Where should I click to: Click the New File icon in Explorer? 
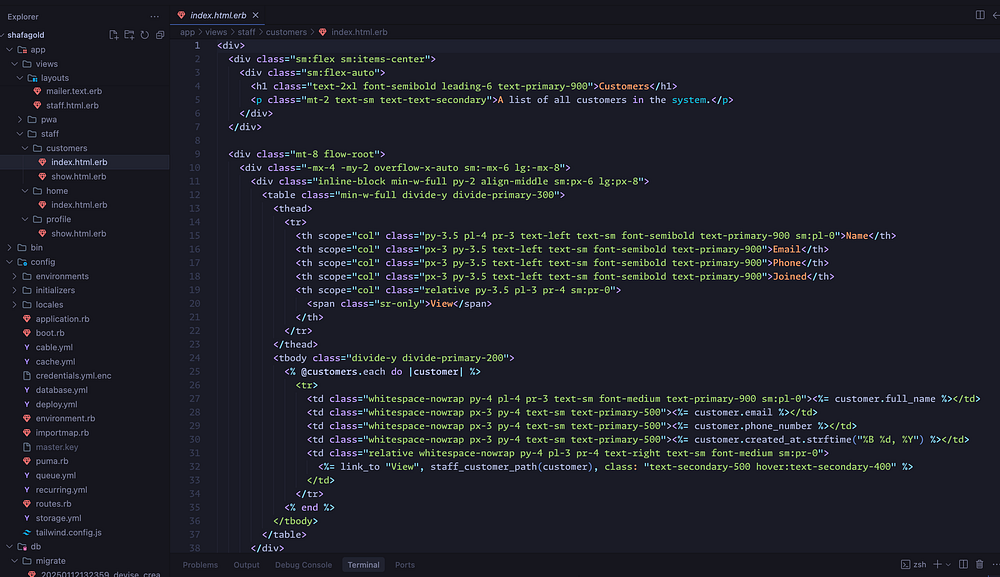[114, 35]
